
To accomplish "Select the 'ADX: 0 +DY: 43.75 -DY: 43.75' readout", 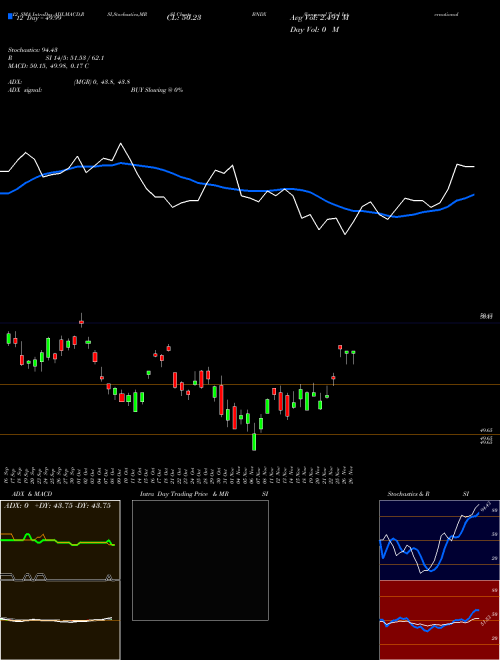I will [57, 506].
